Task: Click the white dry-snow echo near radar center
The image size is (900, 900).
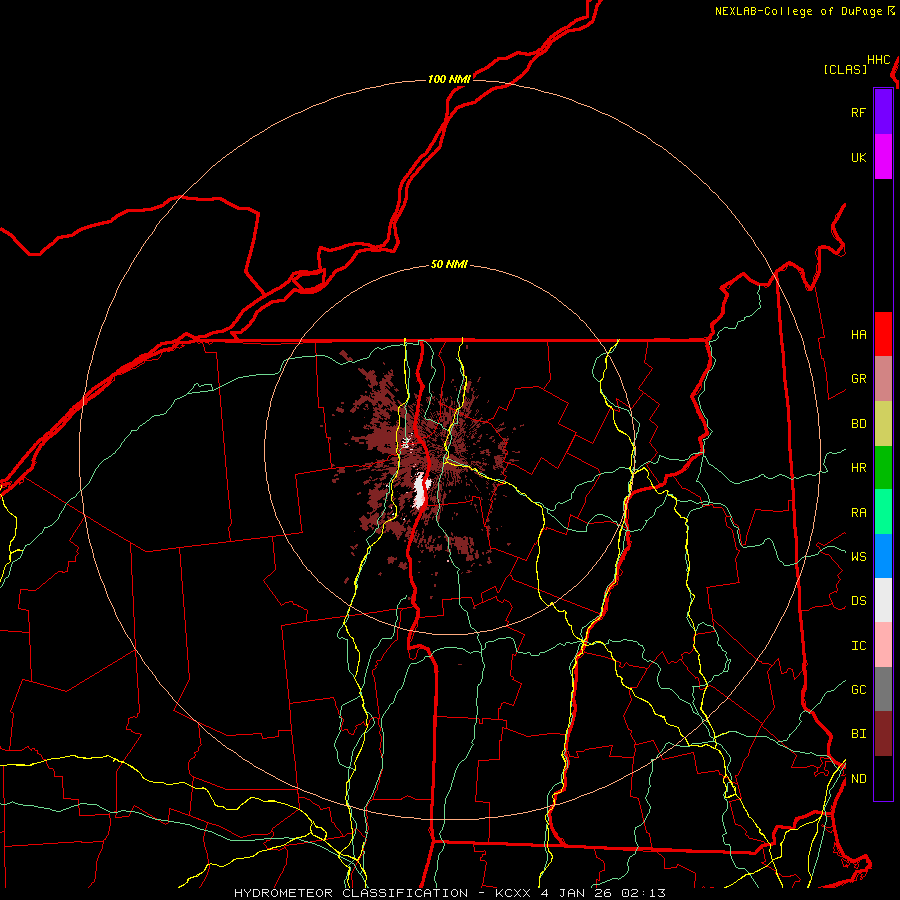Action: coord(421,490)
